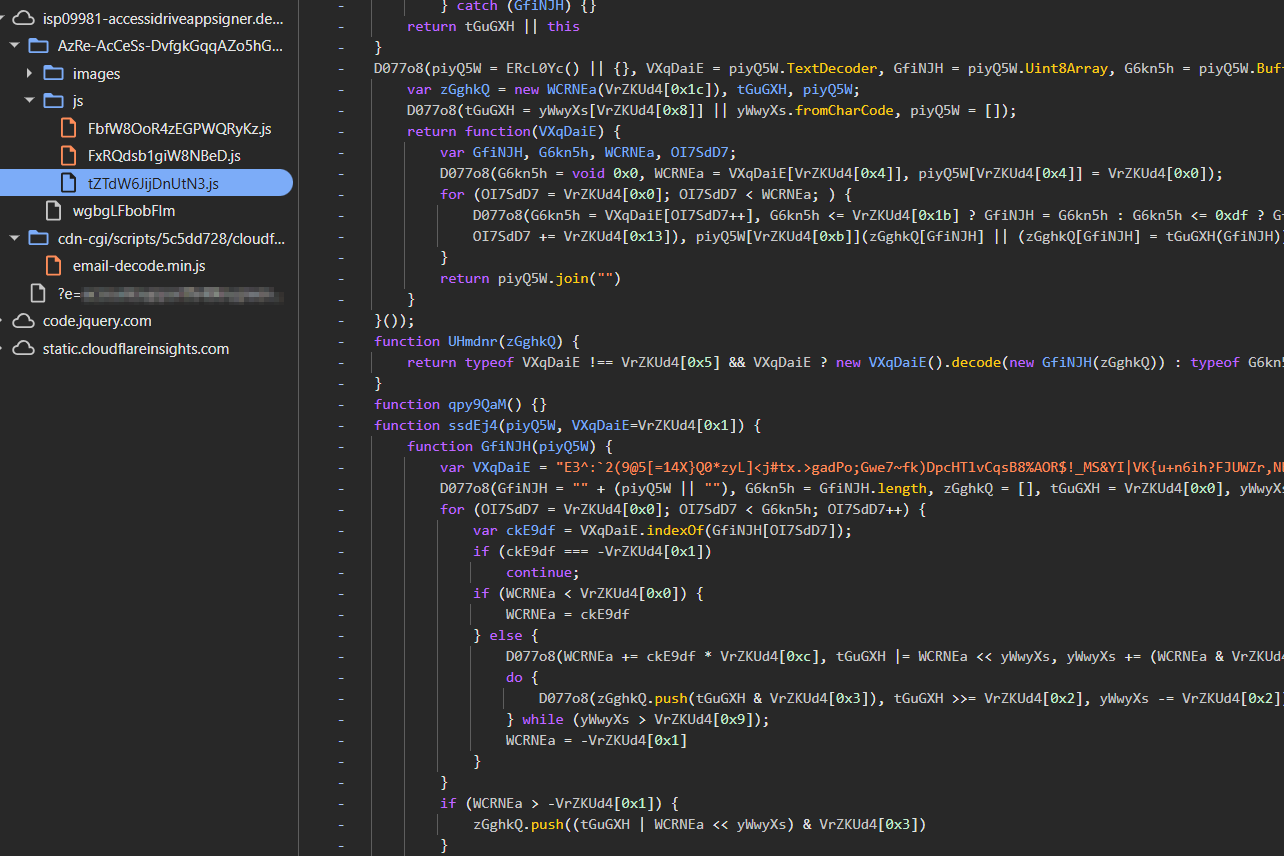
Task: Click 'function ssdEj4' declaration line
Action: click(567, 425)
